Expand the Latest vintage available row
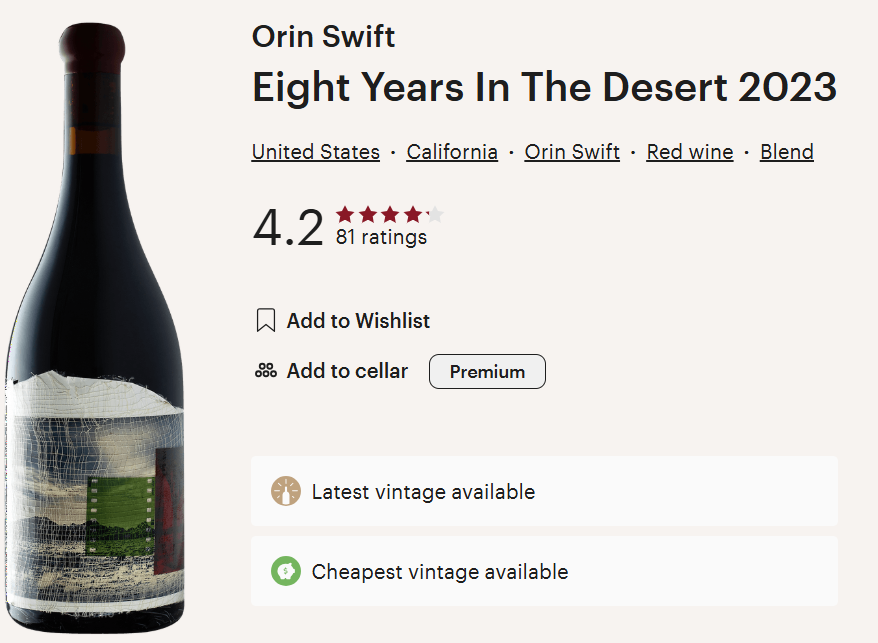878x643 pixels. (544, 491)
